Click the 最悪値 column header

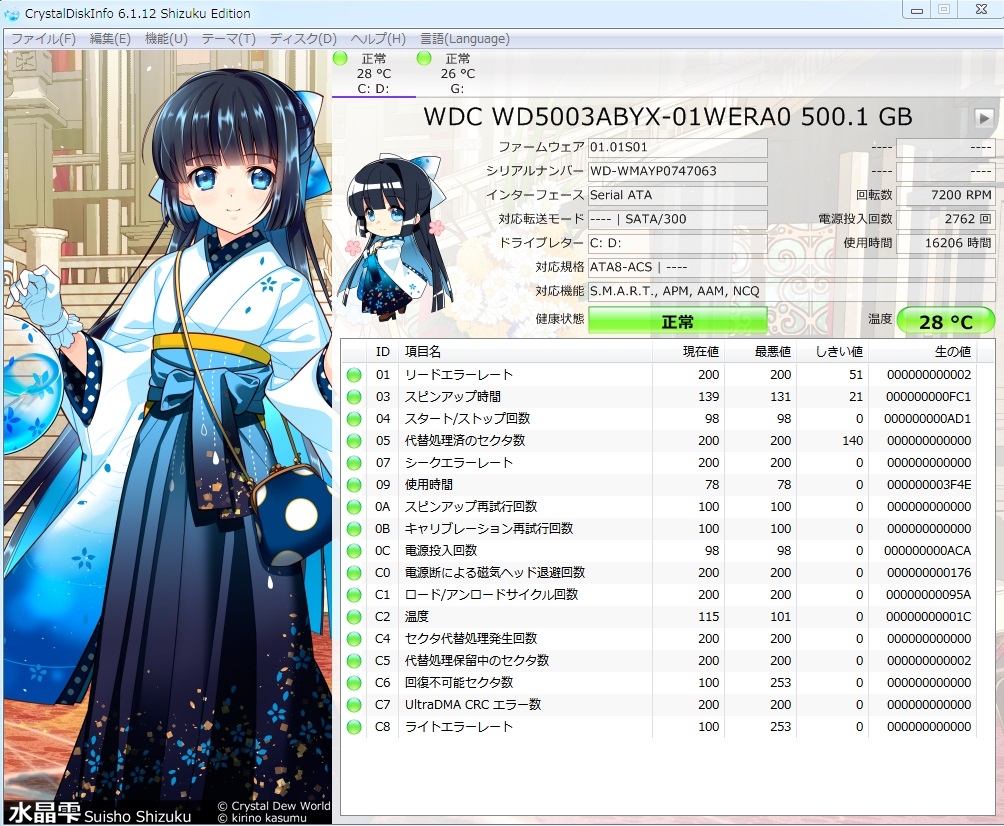click(760, 352)
